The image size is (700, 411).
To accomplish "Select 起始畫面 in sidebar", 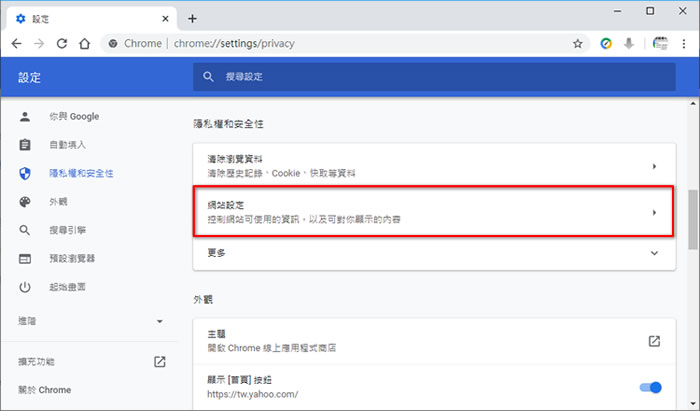I will (x=67, y=287).
